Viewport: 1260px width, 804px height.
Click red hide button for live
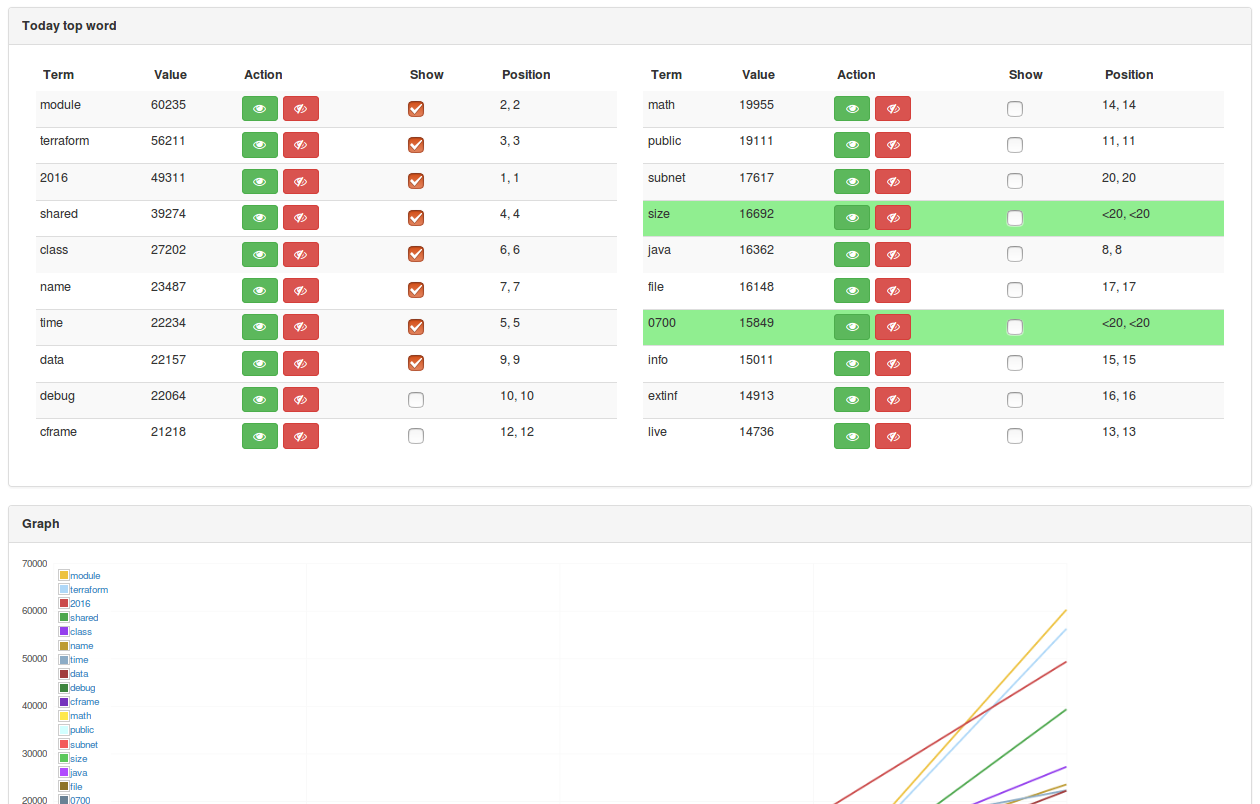892,436
